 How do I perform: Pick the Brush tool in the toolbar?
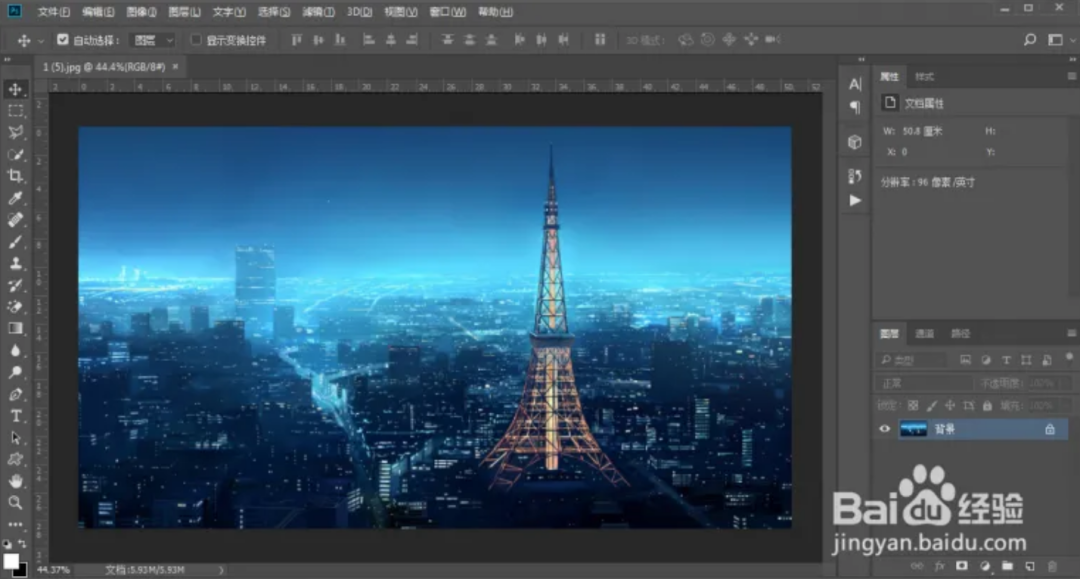click(x=16, y=242)
